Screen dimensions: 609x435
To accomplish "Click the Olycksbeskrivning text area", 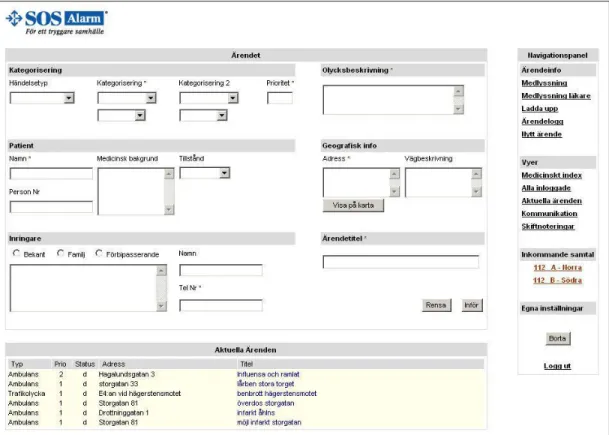I will point(393,100).
